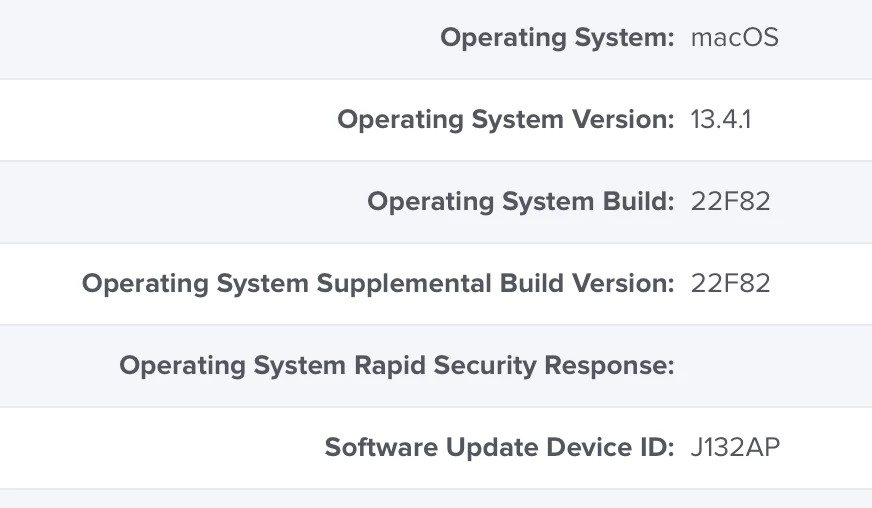Select the macOS value text
The height and width of the screenshot is (508, 872).
point(734,38)
